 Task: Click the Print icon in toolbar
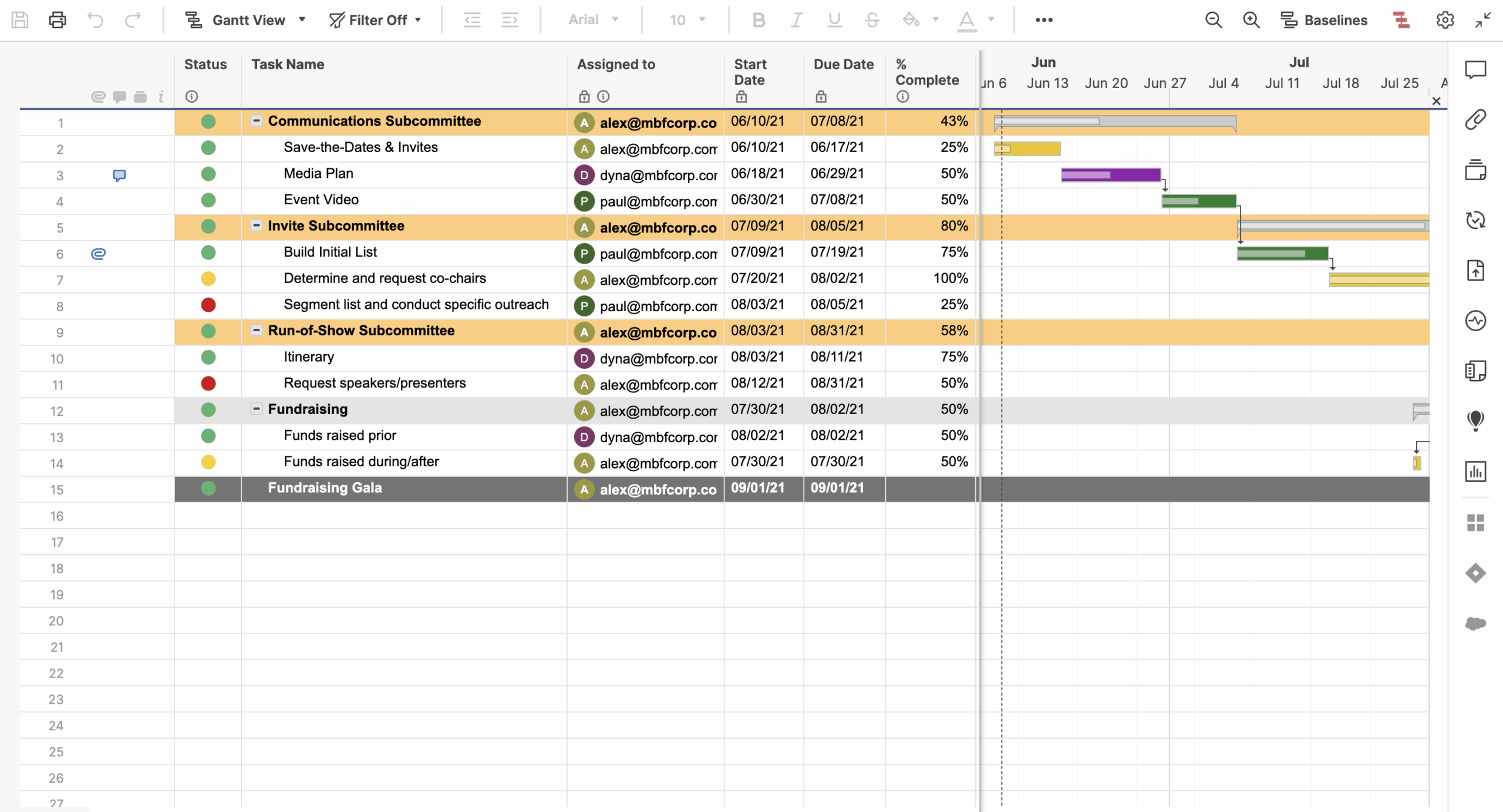point(57,20)
